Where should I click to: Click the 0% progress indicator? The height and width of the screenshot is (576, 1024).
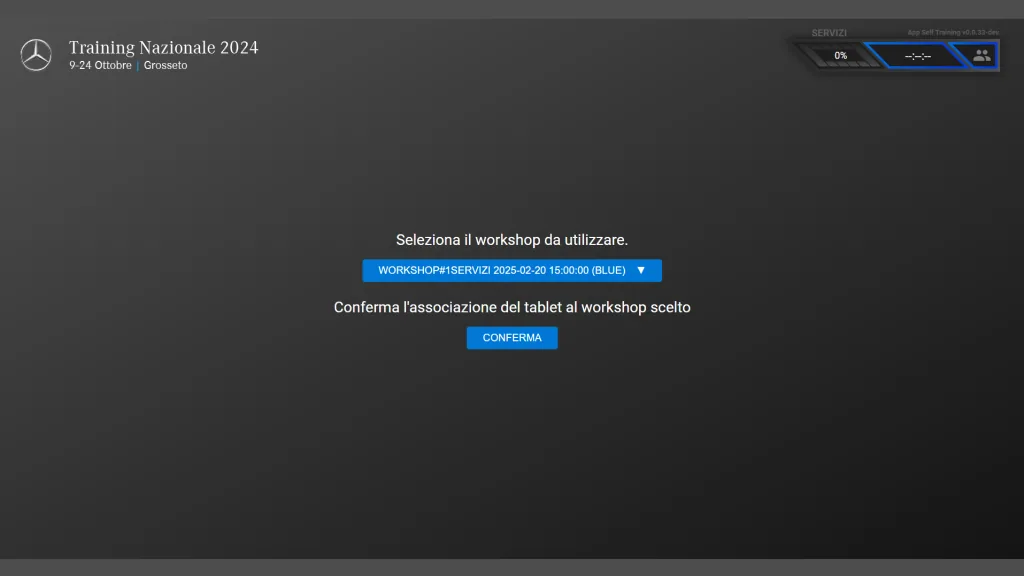(x=840, y=56)
